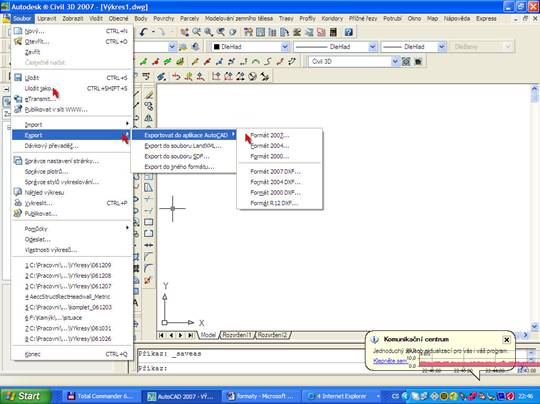Open Workspace settings icon beside Civil 3D
Screen dimensions: 540x404
tap(406, 62)
